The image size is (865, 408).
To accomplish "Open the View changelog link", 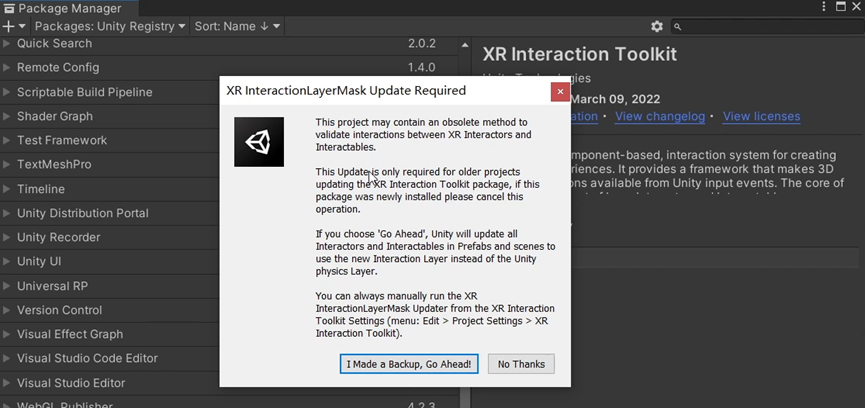I will [x=660, y=116].
